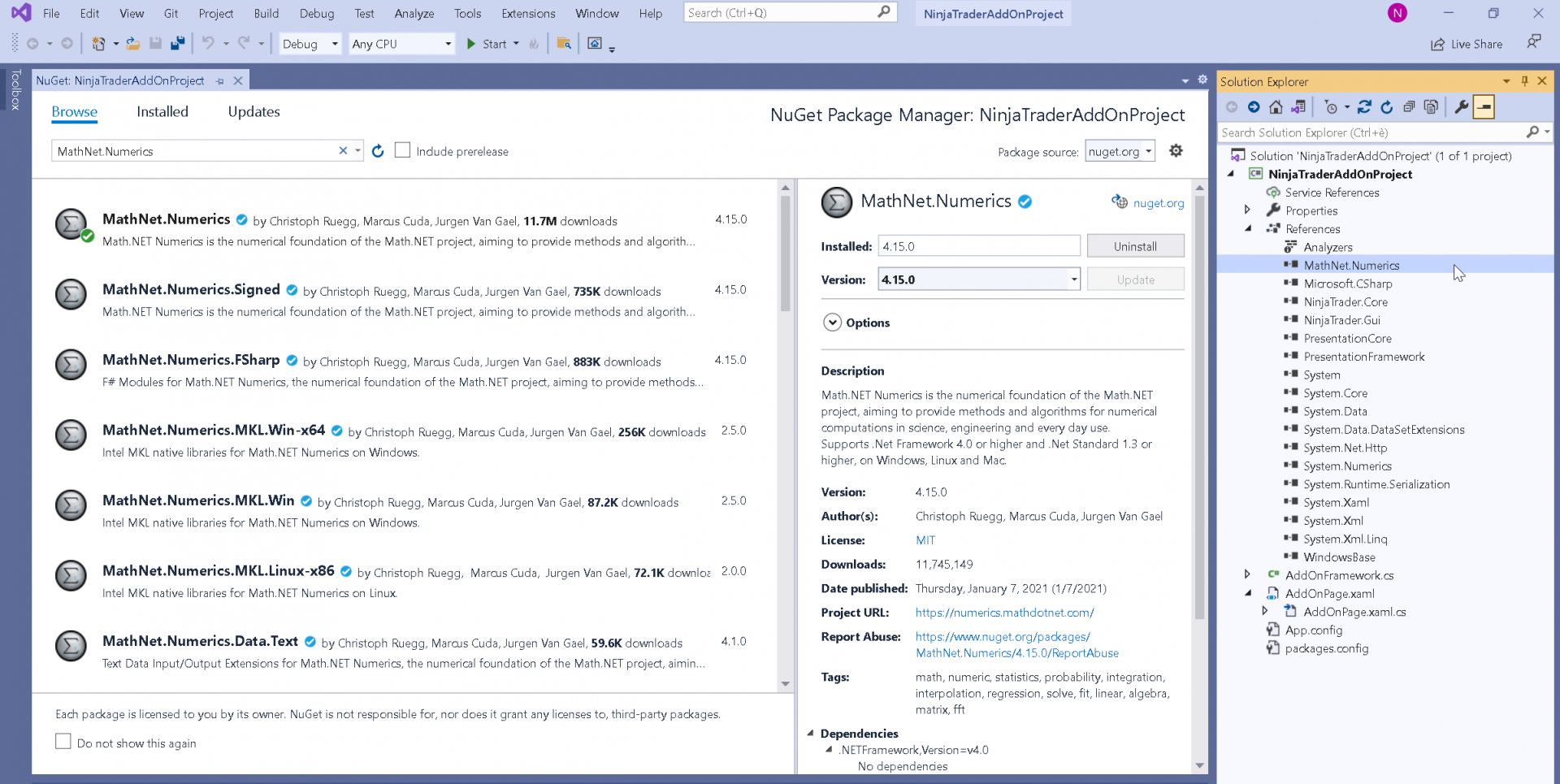Viewport: 1560px width, 784px height.
Task: Select packages.config in Solution Explorer
Action: (x=1327, y=648)
